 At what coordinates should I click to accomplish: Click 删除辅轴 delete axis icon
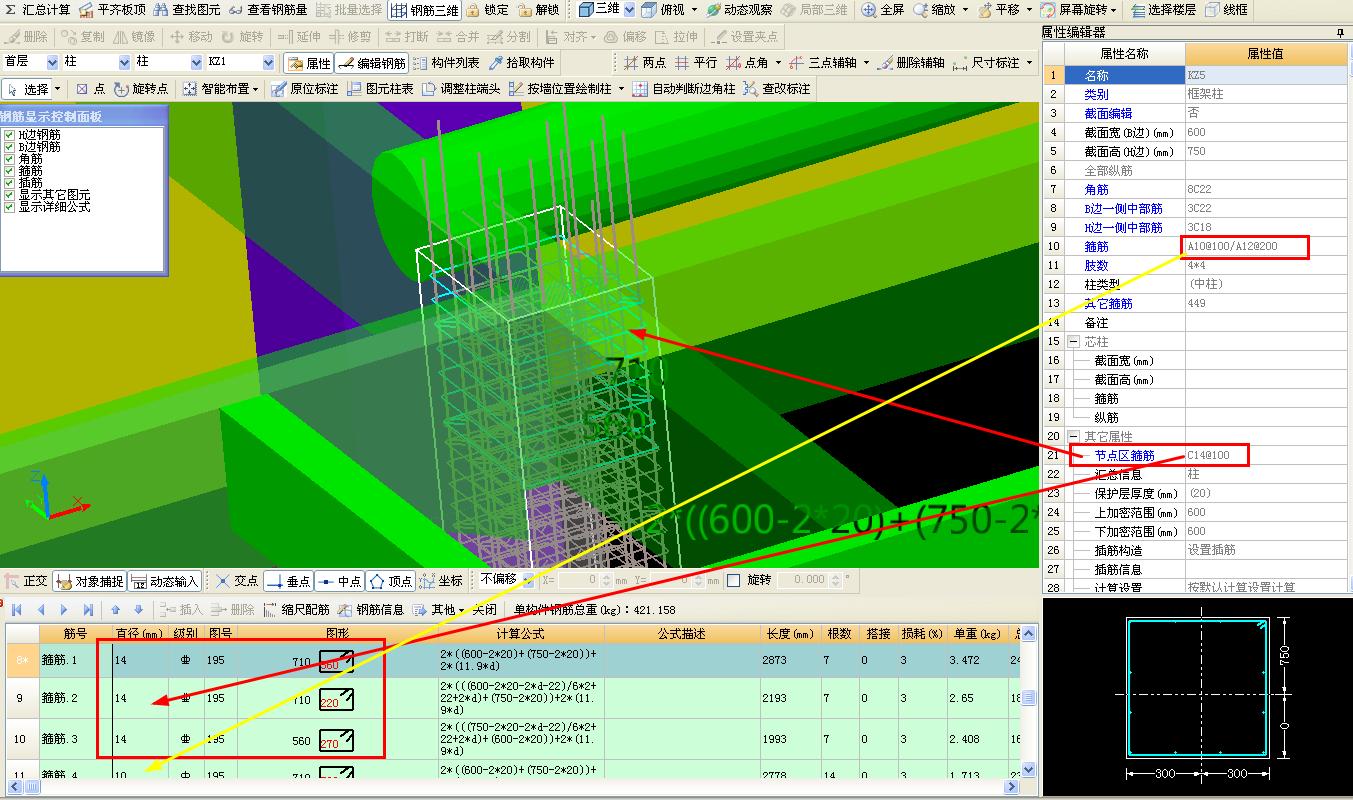pyautogui.click(x=910, y=63)
